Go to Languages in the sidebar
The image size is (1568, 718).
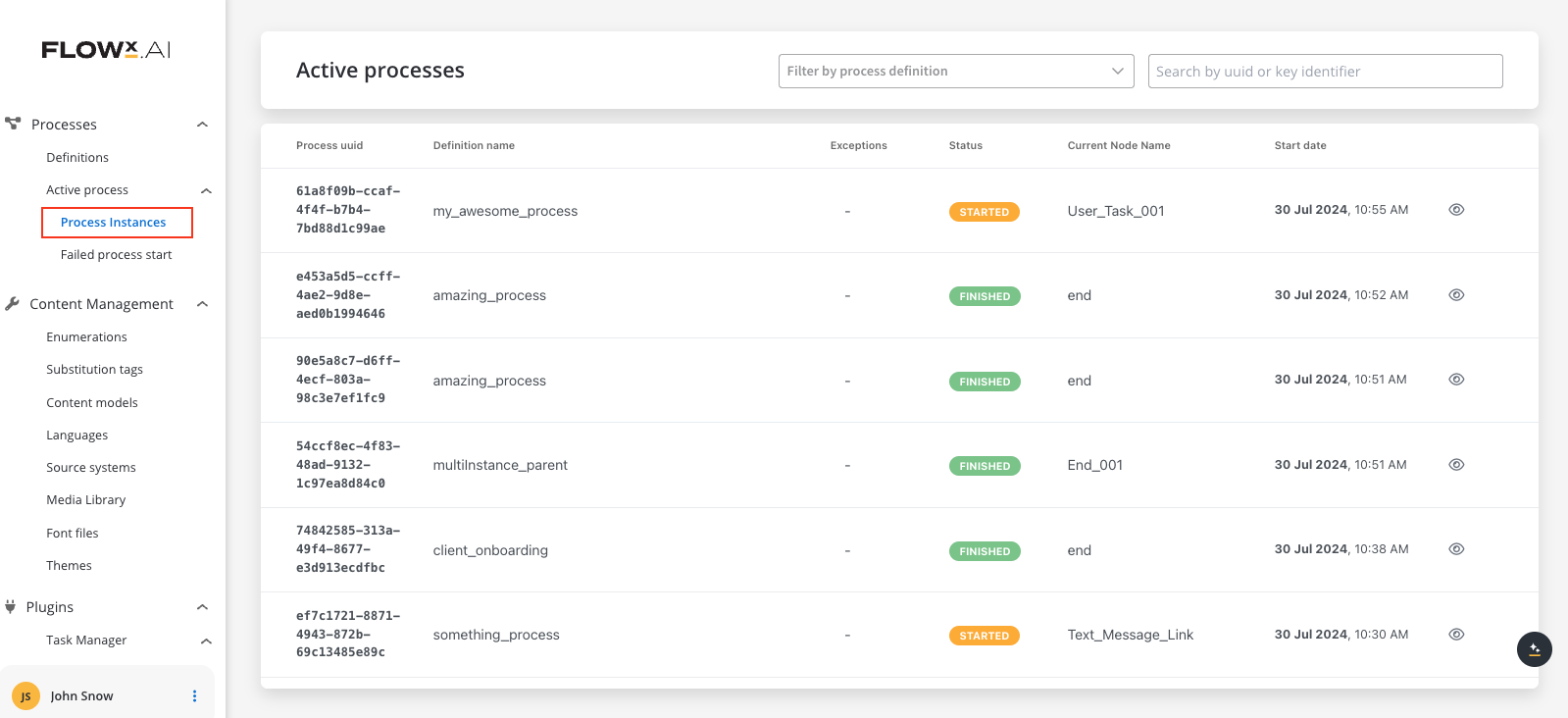point(77,436)
